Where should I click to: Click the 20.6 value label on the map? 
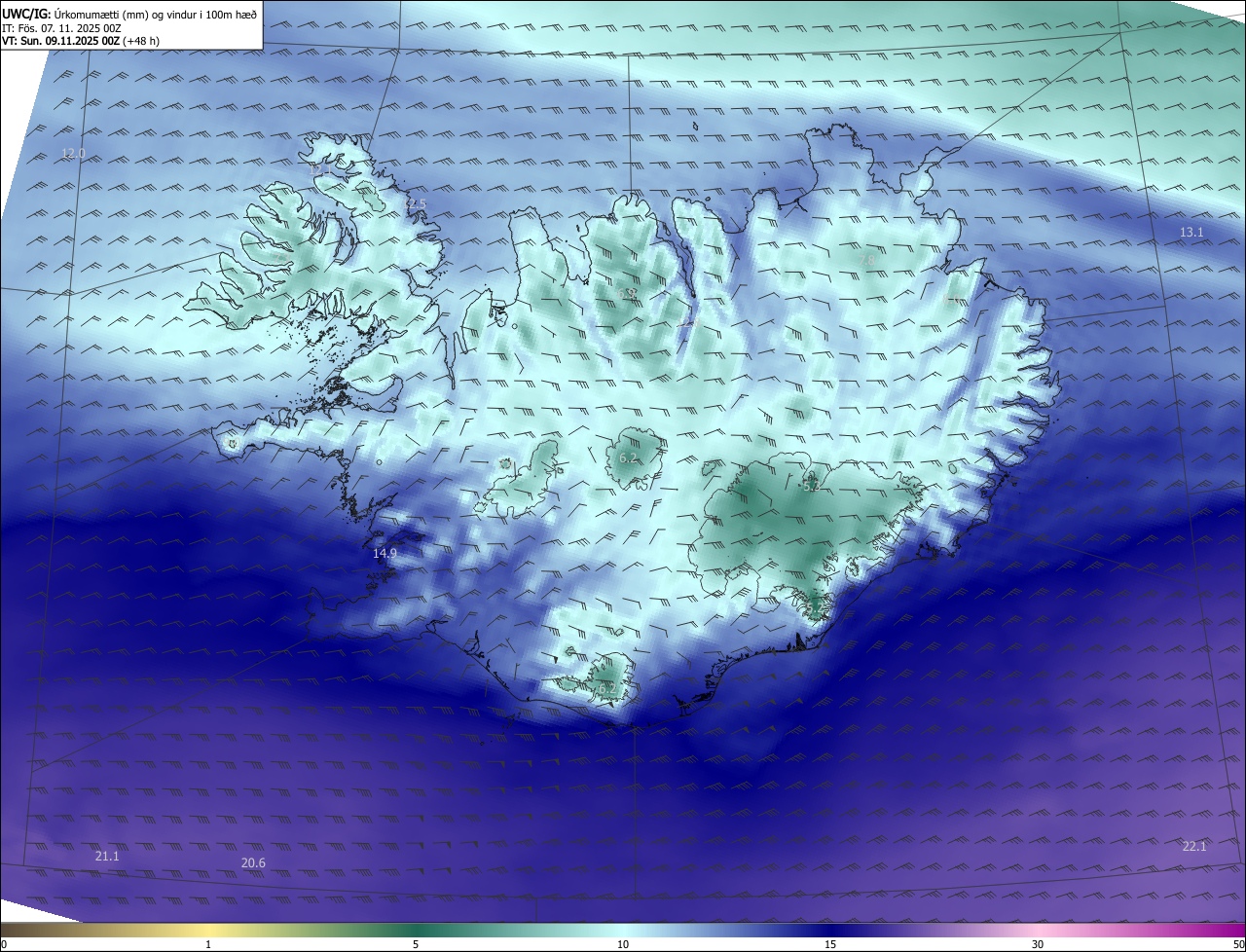[253, 862]
